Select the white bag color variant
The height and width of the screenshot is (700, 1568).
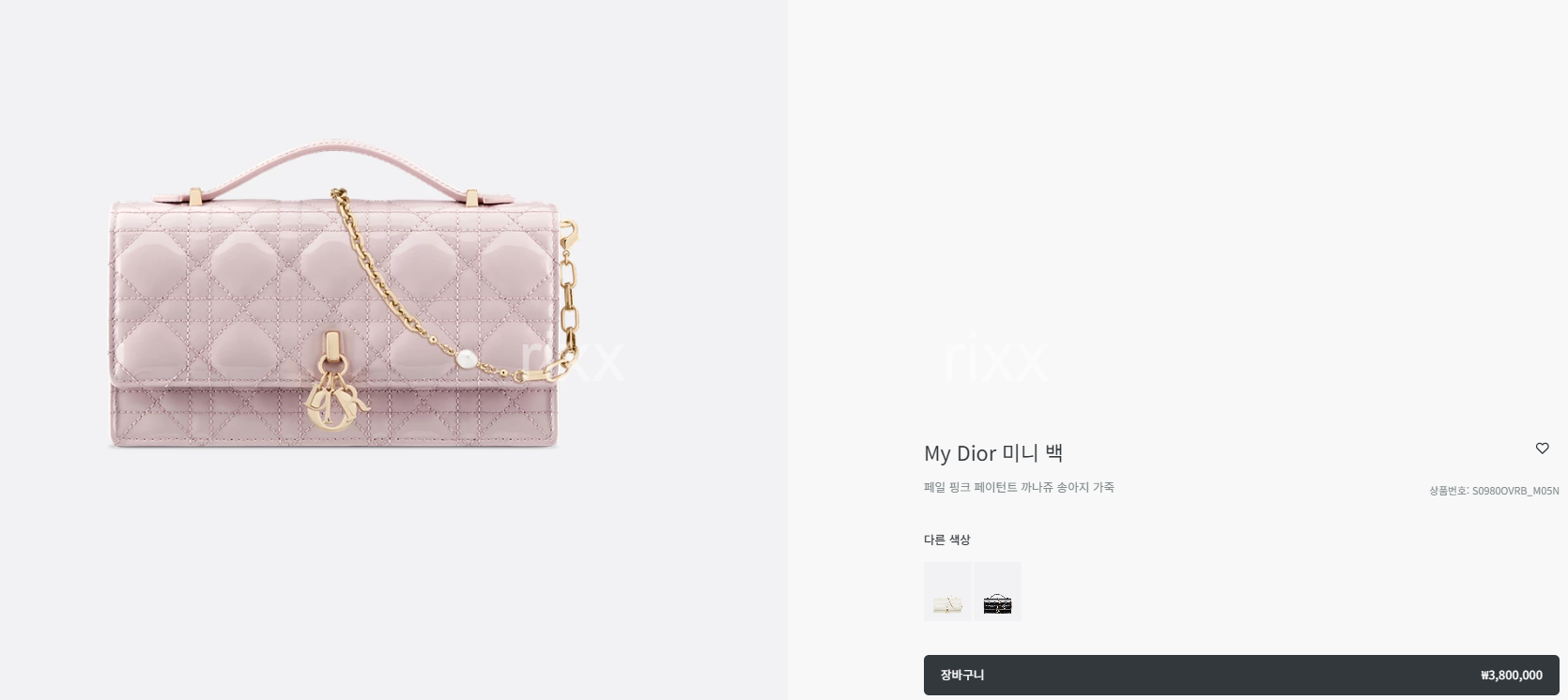point(947,591)
